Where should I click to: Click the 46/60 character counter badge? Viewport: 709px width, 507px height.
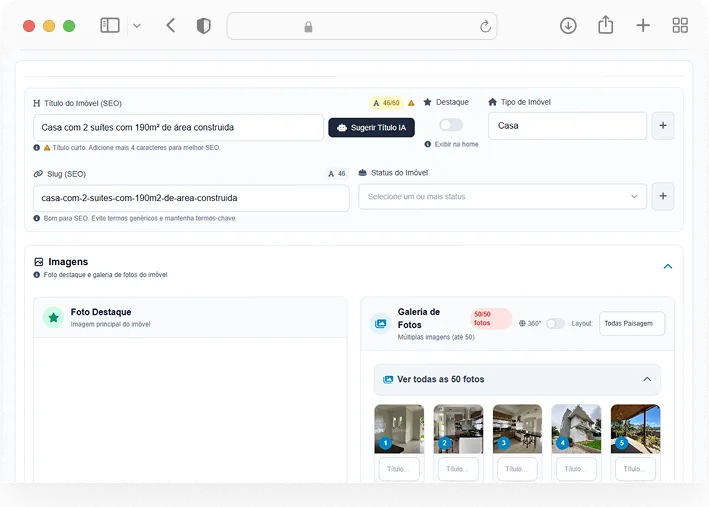tap(387, 103)
